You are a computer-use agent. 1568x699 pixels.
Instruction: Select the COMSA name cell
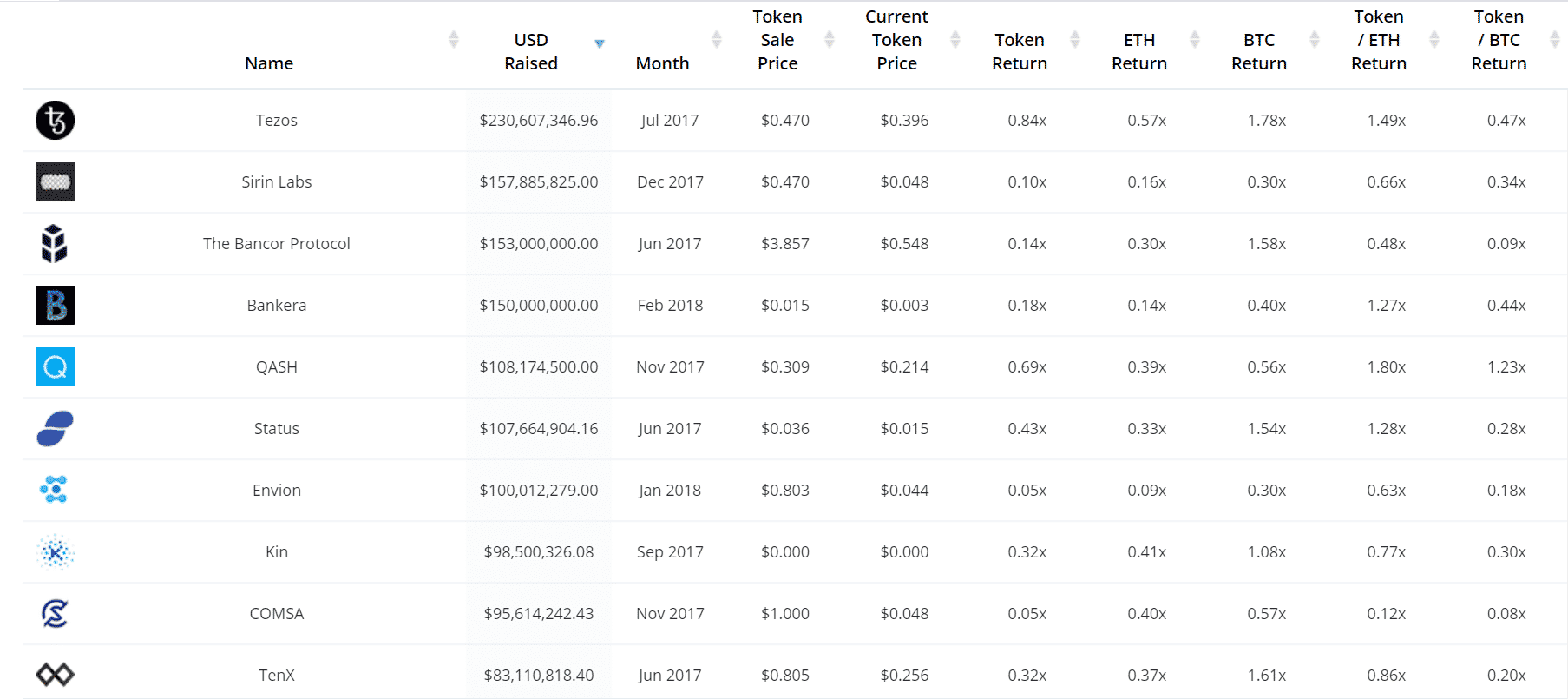pos(277,614)
